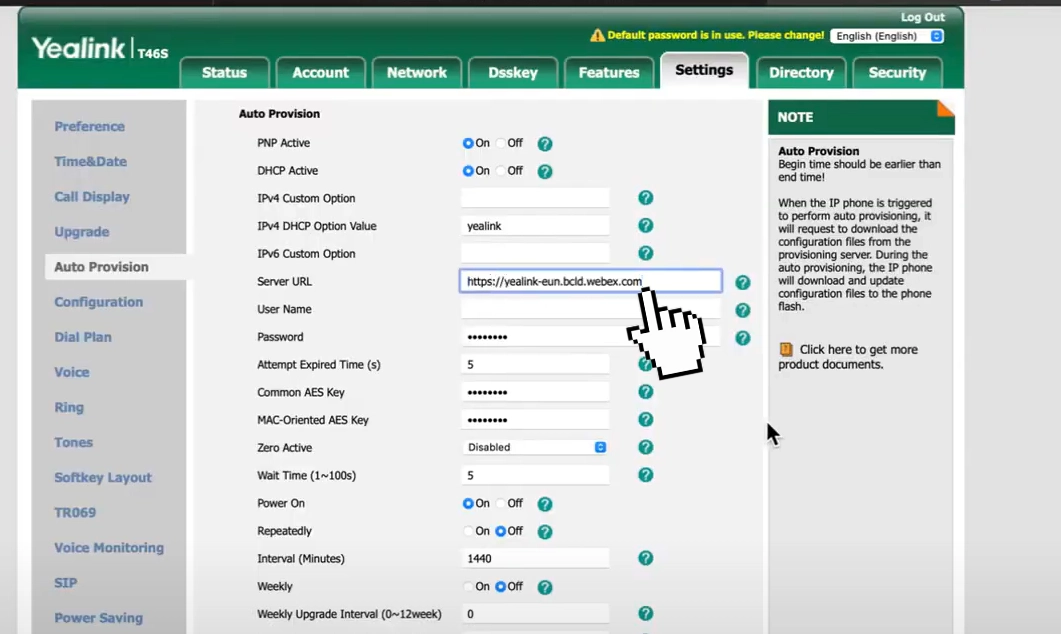1061x634 pixels.
Task: Open help for User Name field
Action: [x=742, y=310]
